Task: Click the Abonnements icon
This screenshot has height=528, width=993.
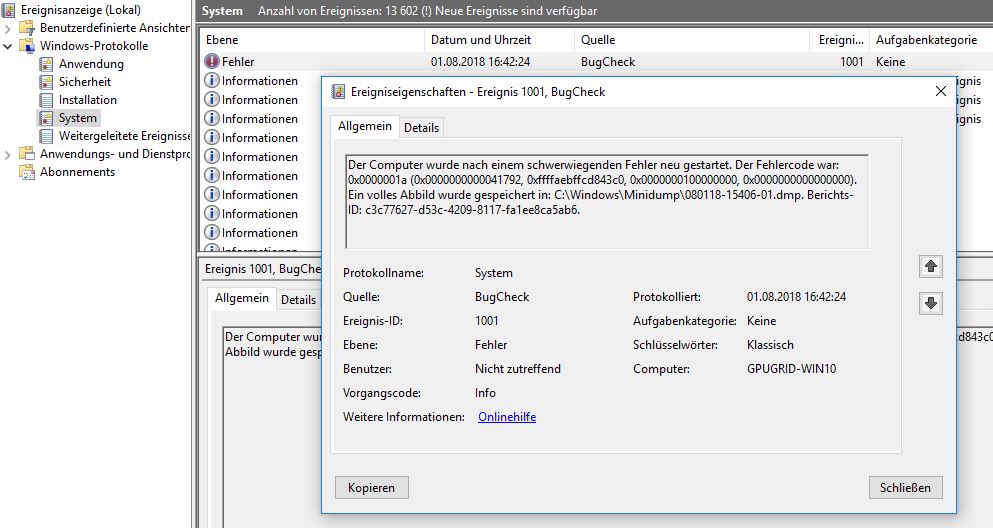Action: (27, 172)
